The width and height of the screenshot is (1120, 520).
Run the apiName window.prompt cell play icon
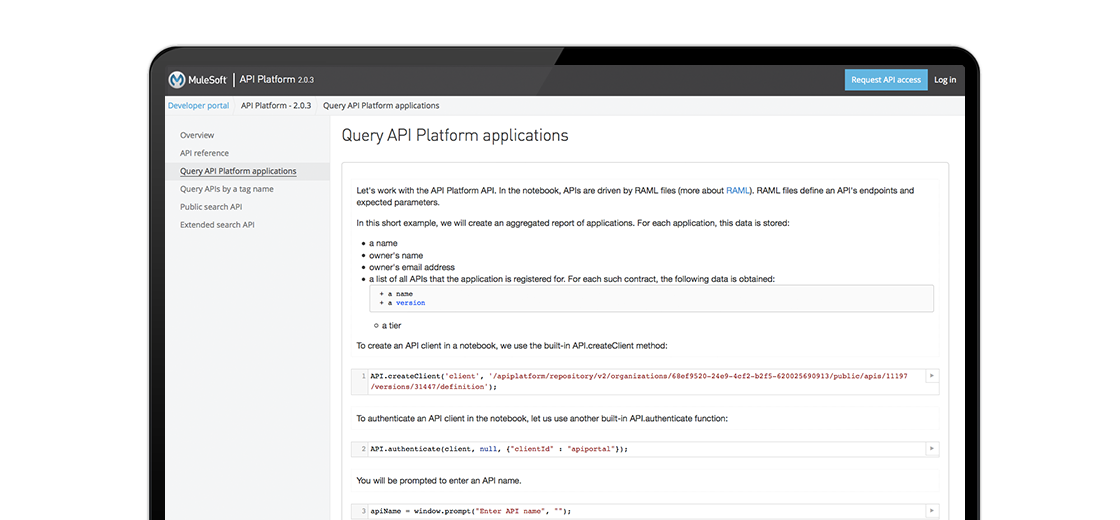[931, 511]
